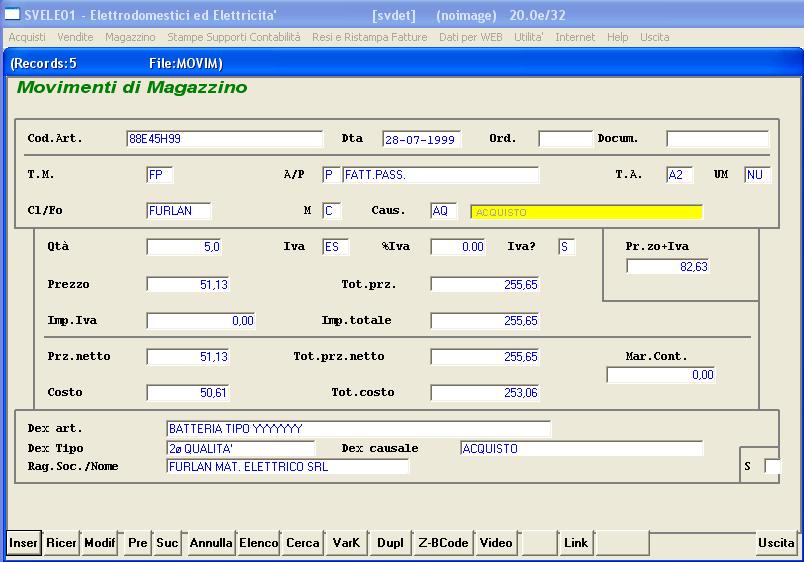The image size is (804, 562).
Task: Click the Dta date field
Action: (421, 139)
